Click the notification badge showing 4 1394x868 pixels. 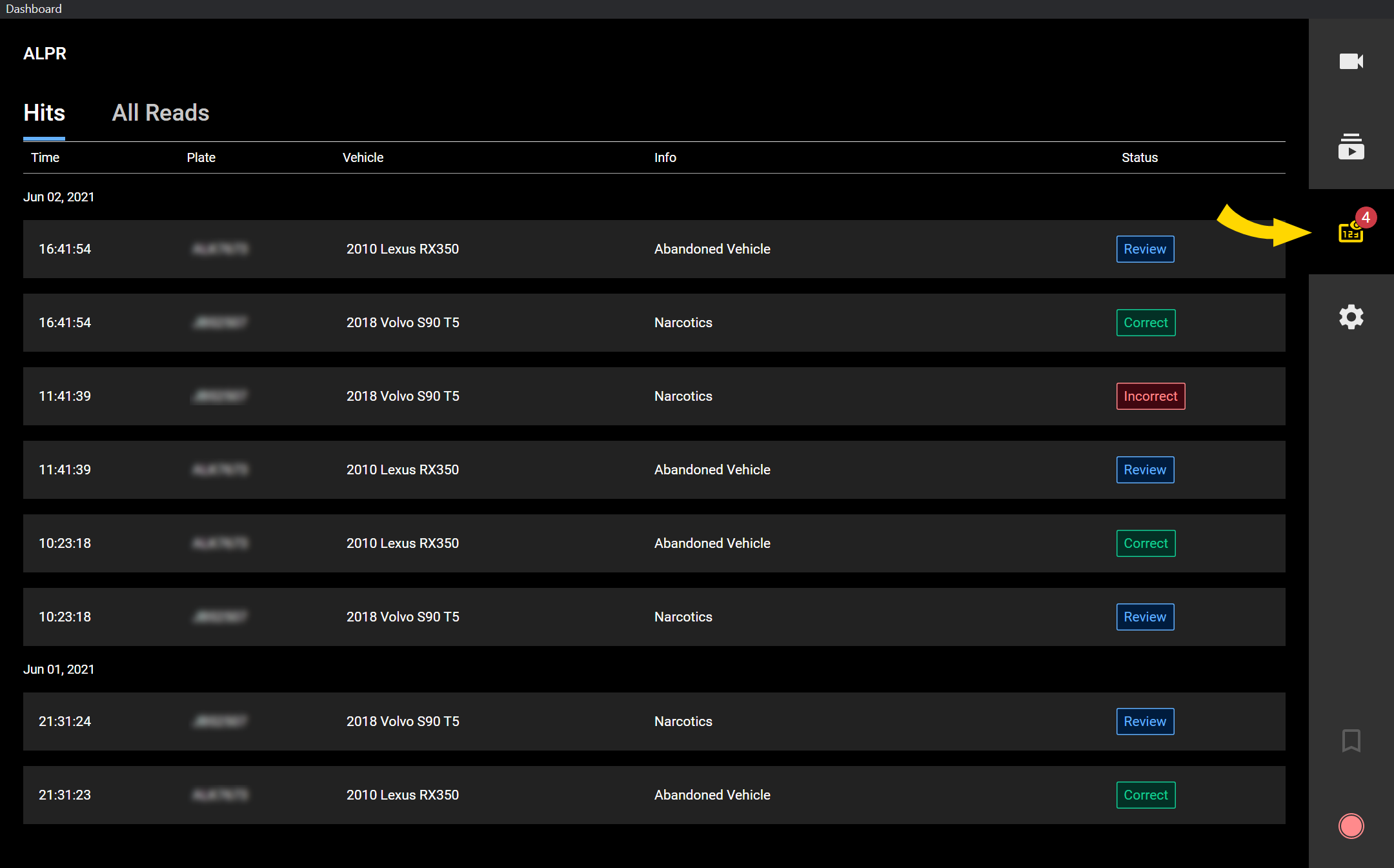[1365, 218]
